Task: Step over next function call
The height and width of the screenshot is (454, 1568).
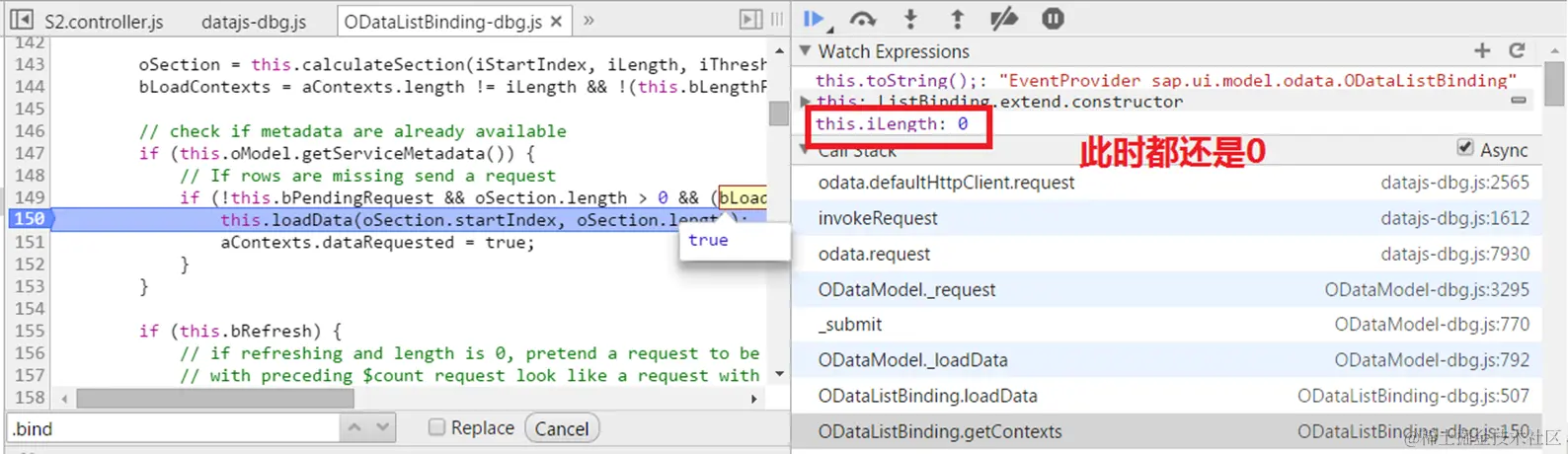Action: coord(863,19)
